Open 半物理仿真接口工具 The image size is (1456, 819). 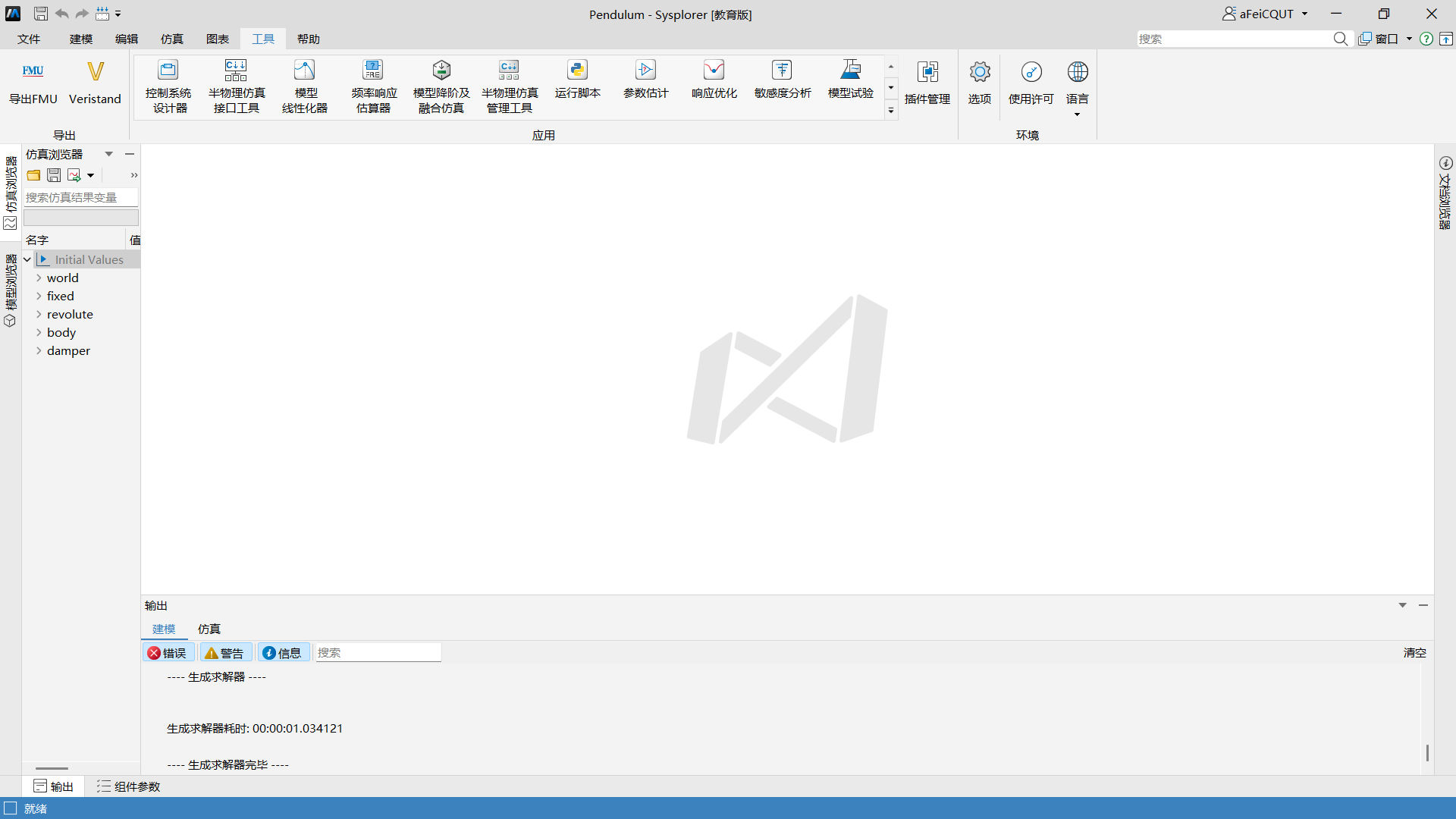coord(237,86)
